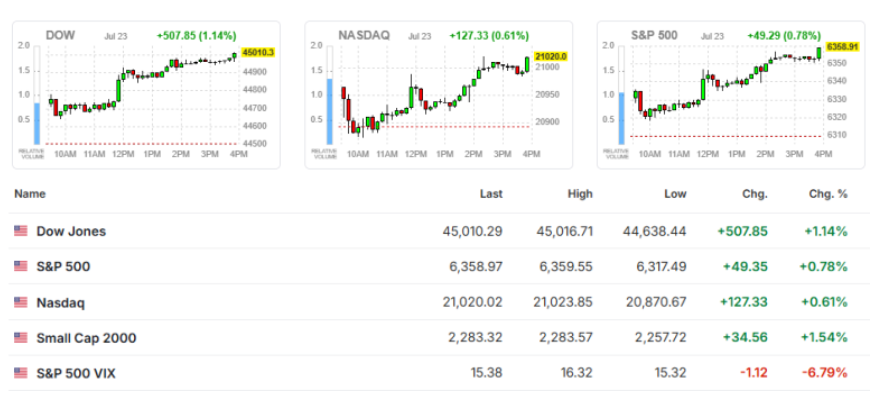The height and width of the screenshot is (397, 887).
Task: Click the 6358.91 price label on S&P chart
Action: click(x=843, y=47)
